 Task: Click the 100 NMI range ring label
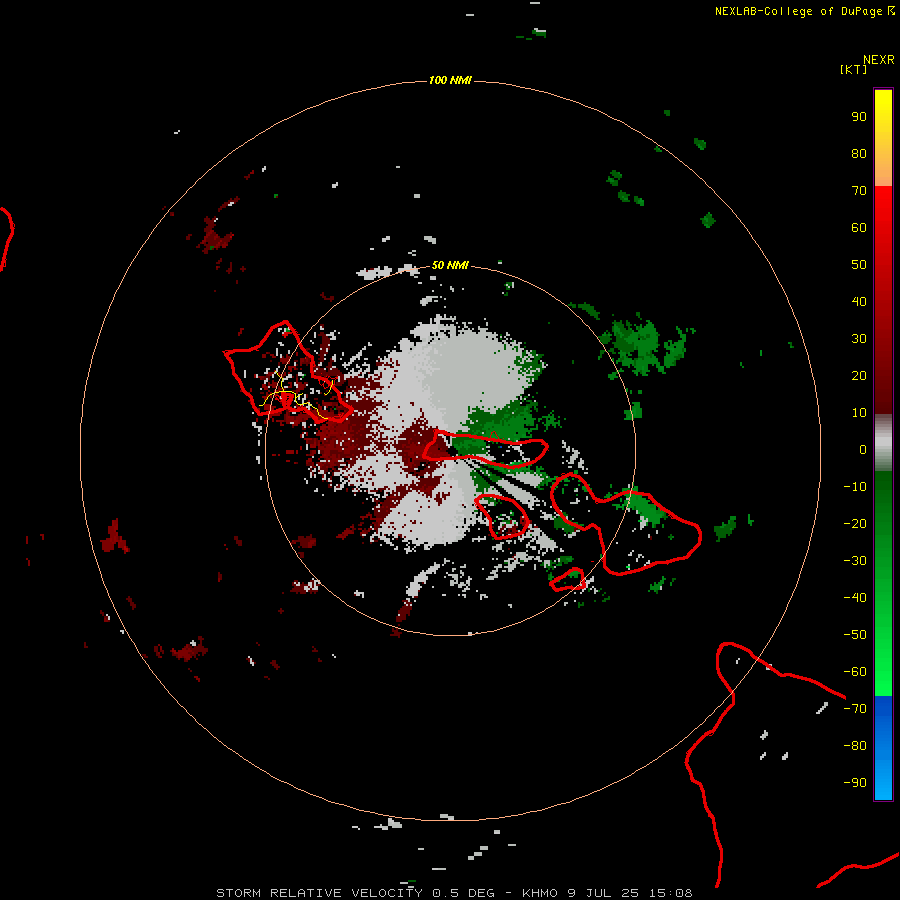(x=450, y=80)
